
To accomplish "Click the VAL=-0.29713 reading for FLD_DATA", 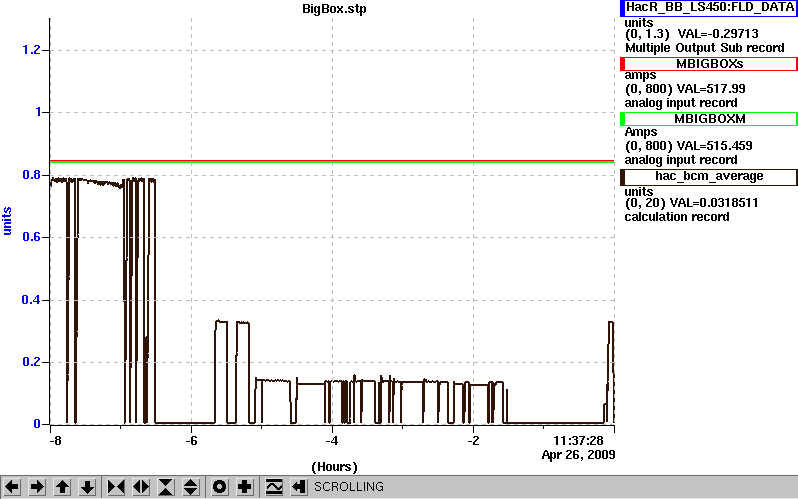I will 718,34.
